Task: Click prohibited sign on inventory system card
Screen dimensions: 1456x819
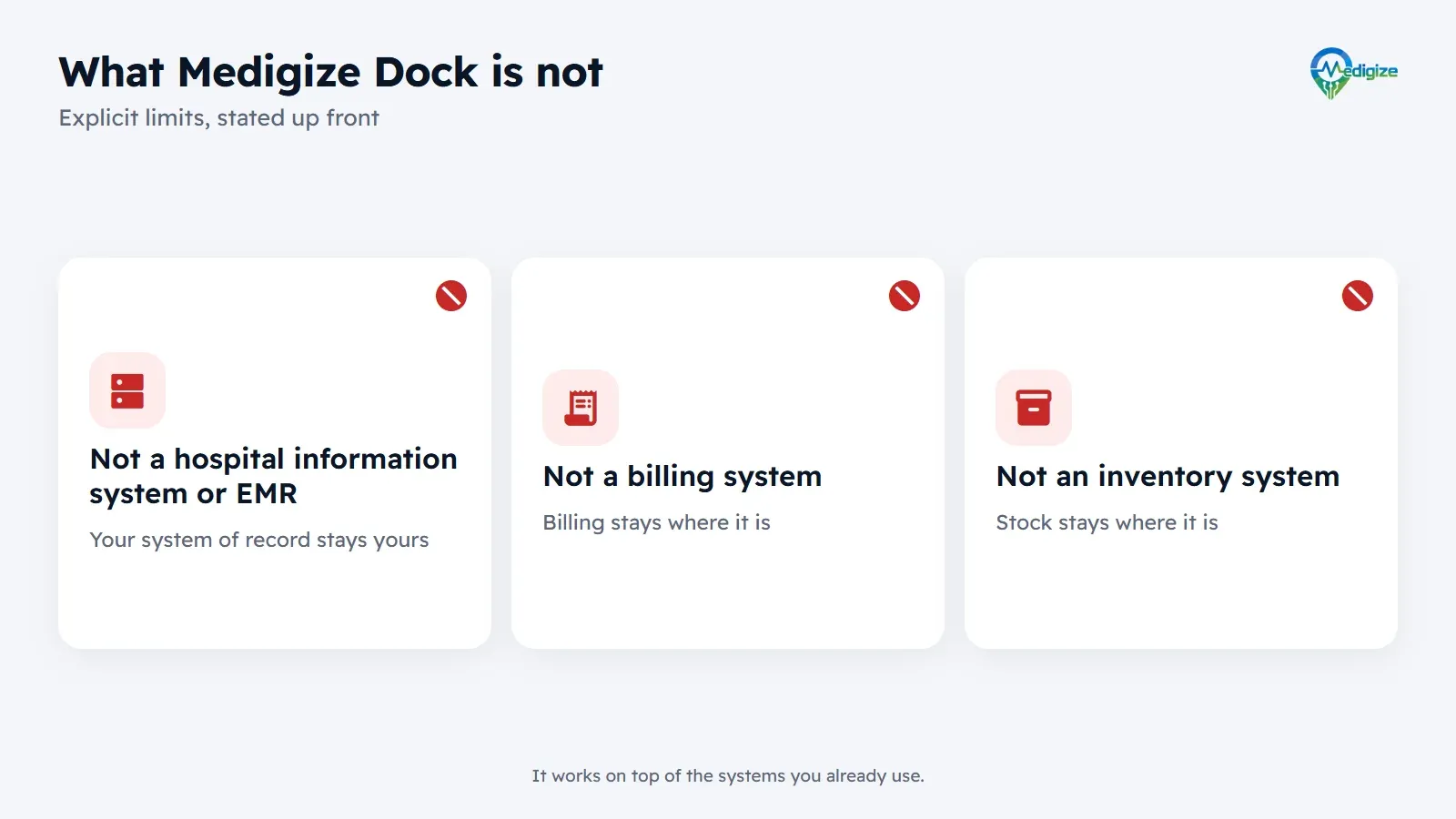Action: click(1358, 296)
